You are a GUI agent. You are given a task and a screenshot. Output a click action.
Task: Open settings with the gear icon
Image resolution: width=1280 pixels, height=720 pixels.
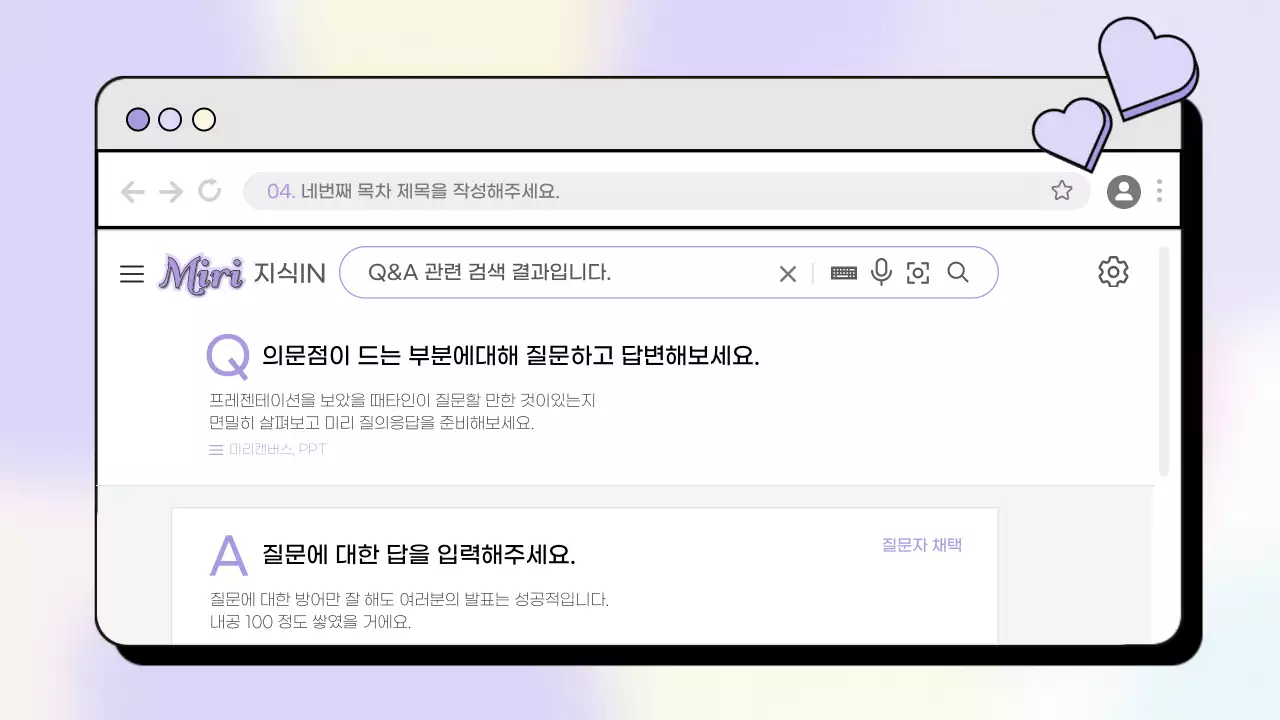pyautogui.click(x=1113, y=271)
